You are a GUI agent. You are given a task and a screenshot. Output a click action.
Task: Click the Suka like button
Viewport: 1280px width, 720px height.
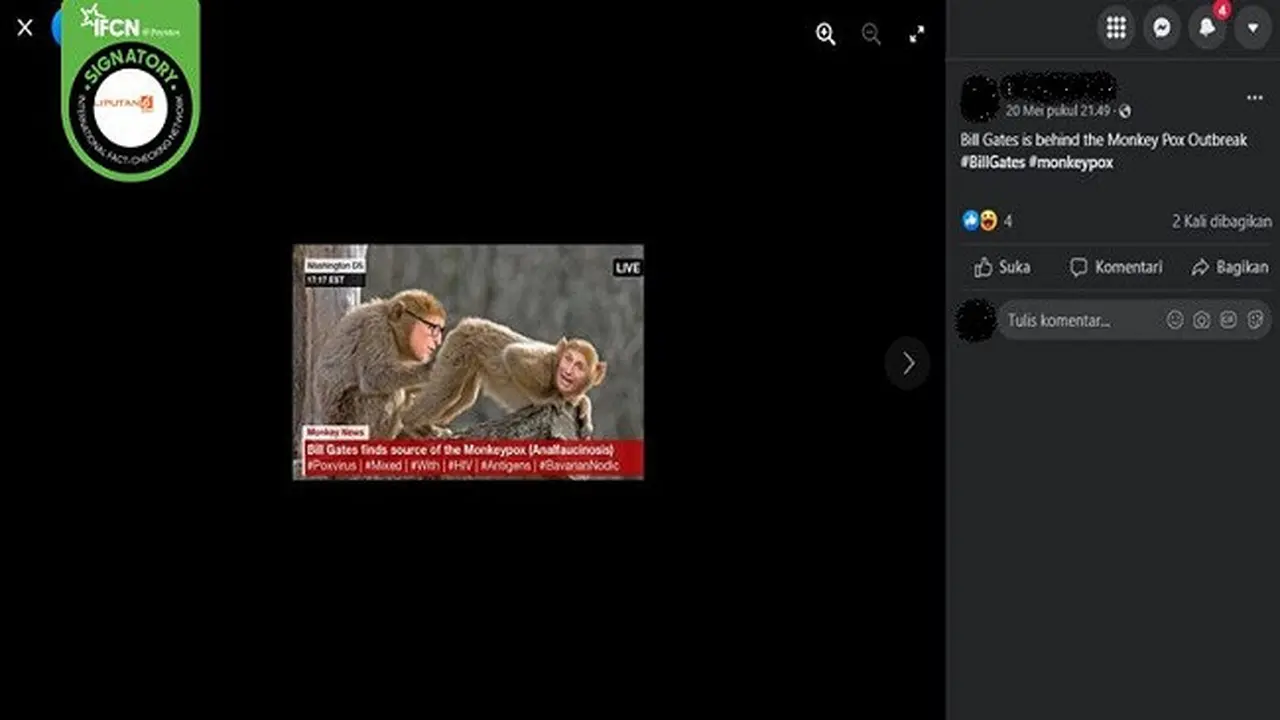click(1002, 267)
